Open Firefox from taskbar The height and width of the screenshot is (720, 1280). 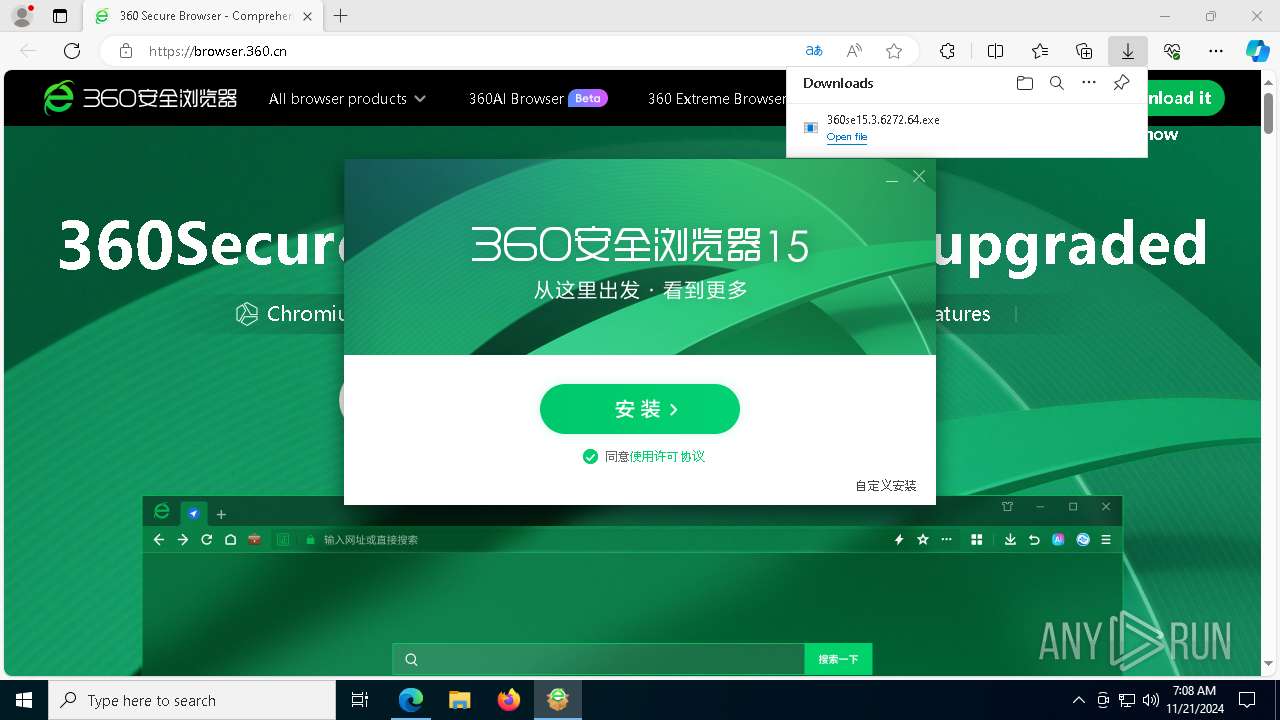pos(509,700)
